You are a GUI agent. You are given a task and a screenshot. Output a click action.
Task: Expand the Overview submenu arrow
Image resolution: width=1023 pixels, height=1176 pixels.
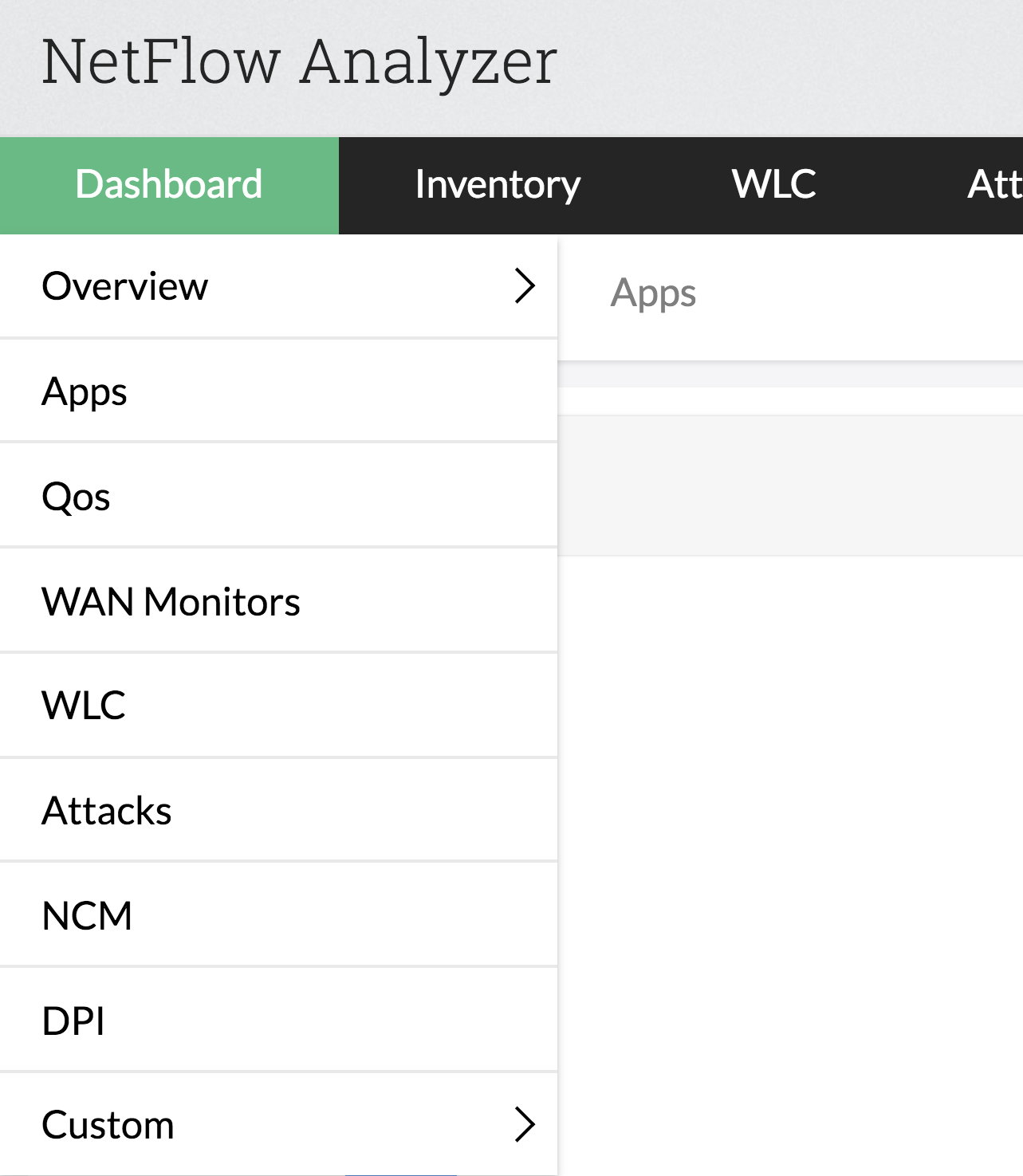525,285
